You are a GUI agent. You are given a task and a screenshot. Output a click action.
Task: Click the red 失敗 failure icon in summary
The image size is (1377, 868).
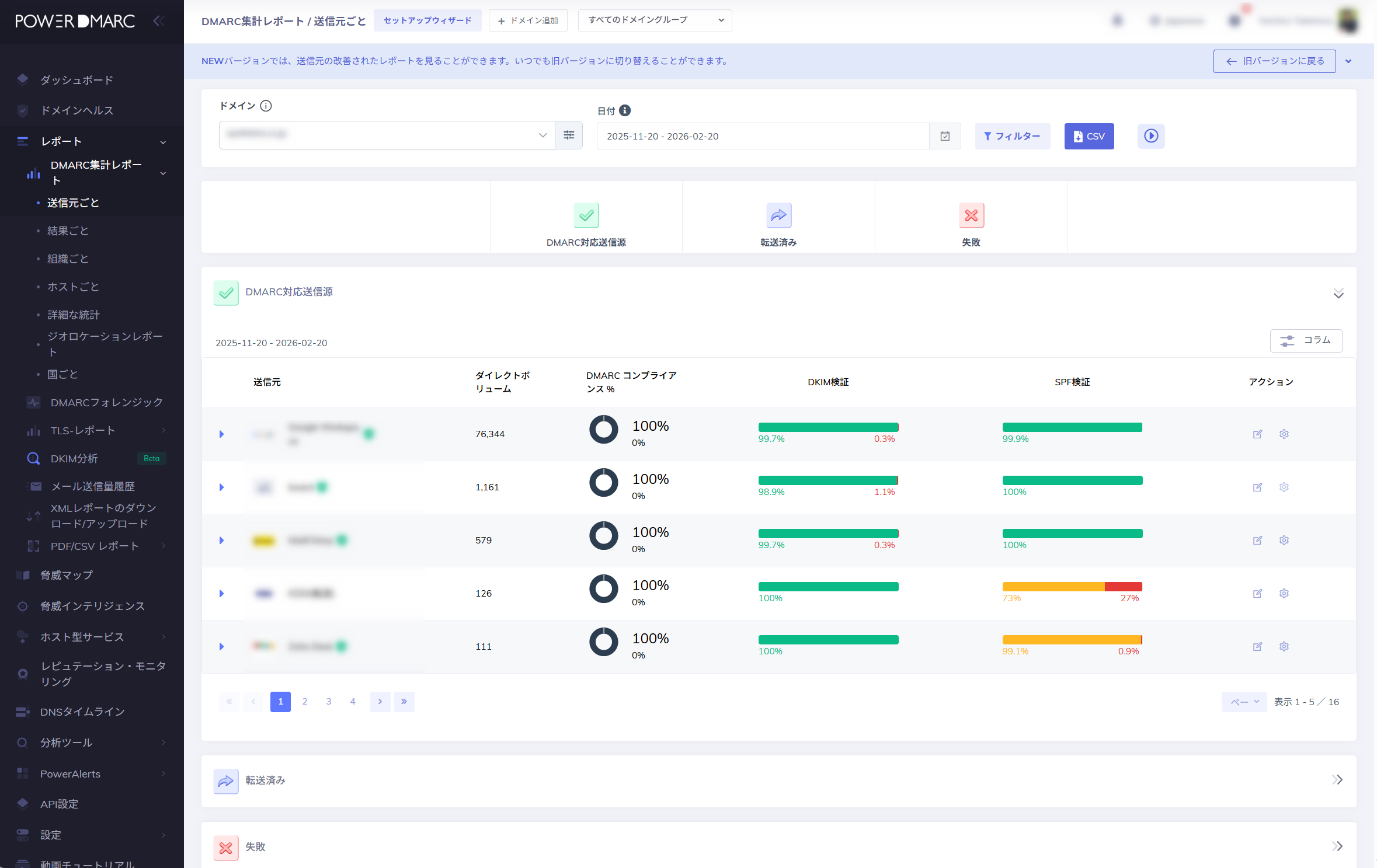[x=971, y=215]
